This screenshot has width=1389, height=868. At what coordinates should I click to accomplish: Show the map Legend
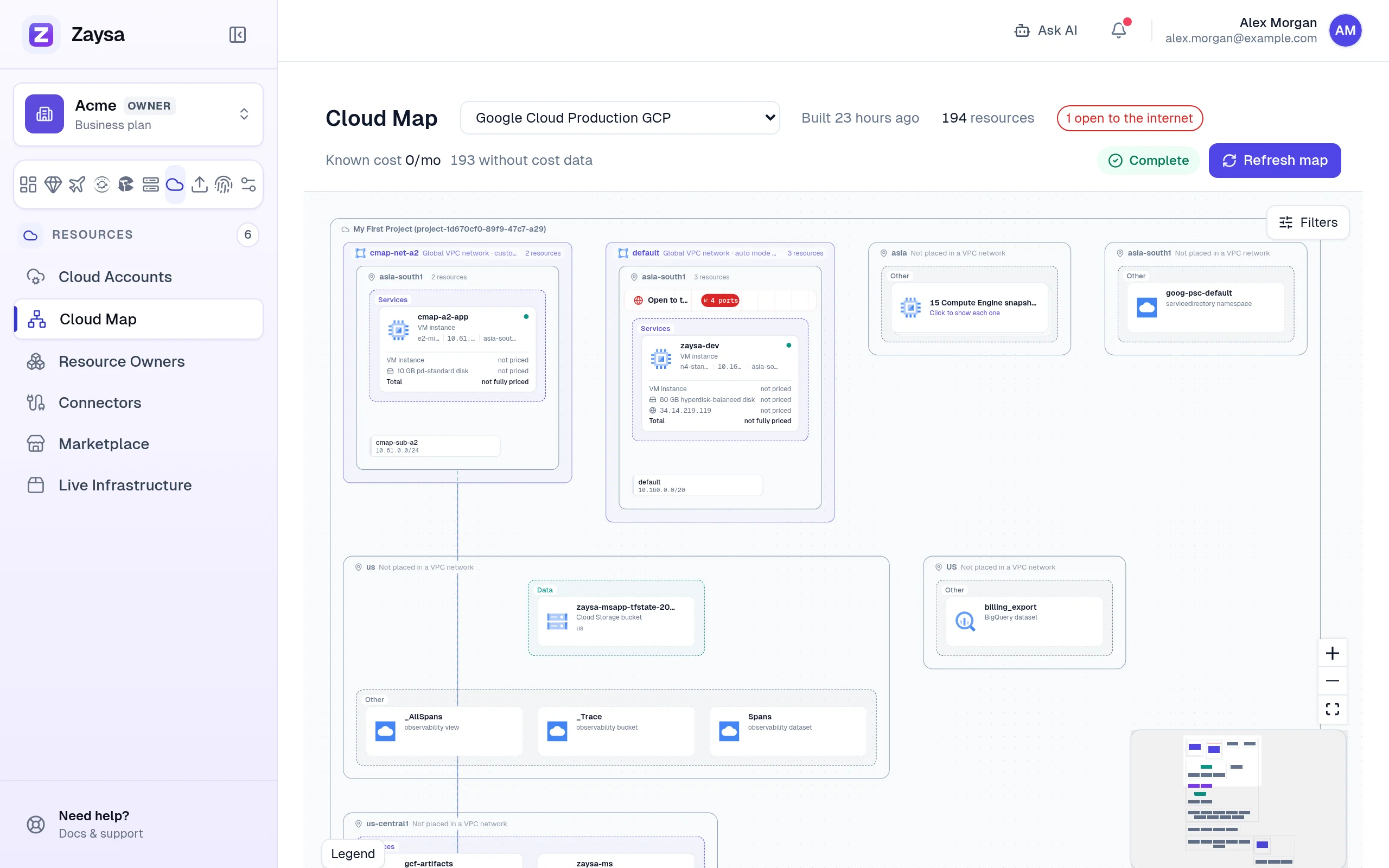click(x=353, y=853)
